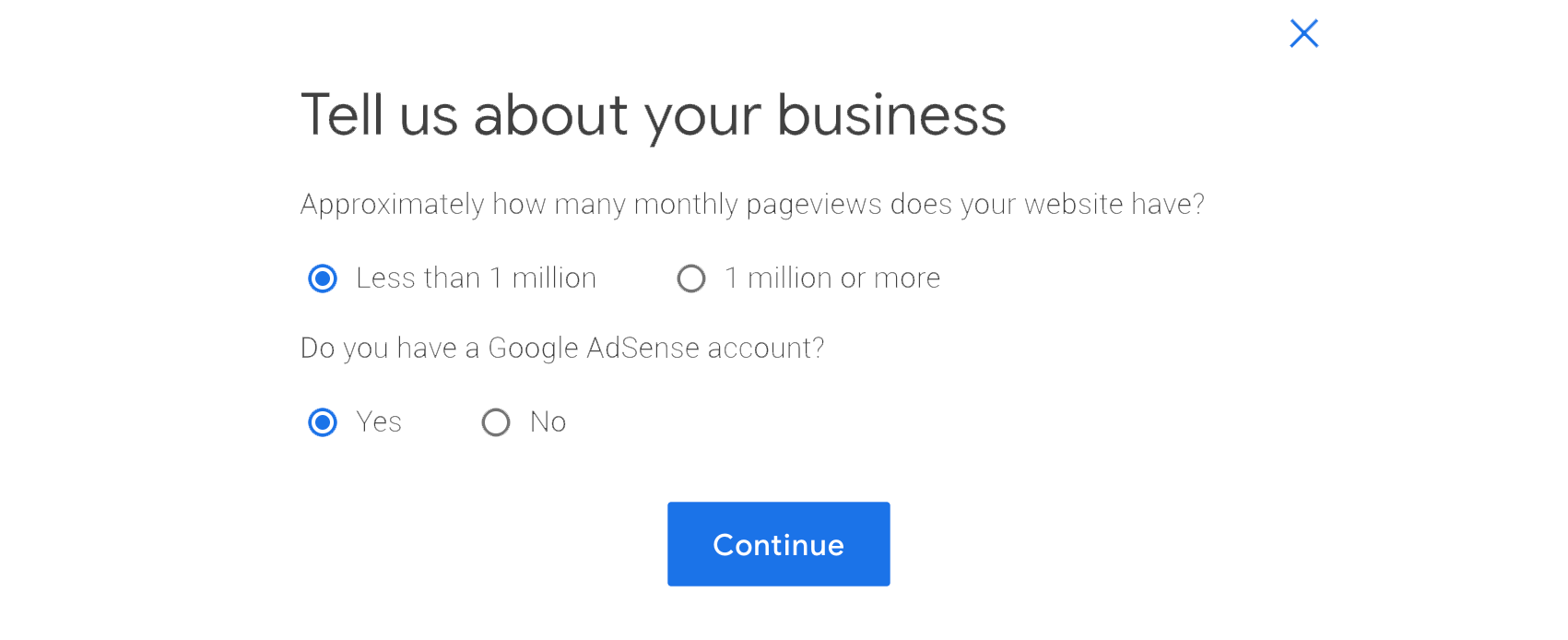Select the "Yes" AdSense radio button
The height and width of the screenshot is (640, 1568).
pos(323,422)
